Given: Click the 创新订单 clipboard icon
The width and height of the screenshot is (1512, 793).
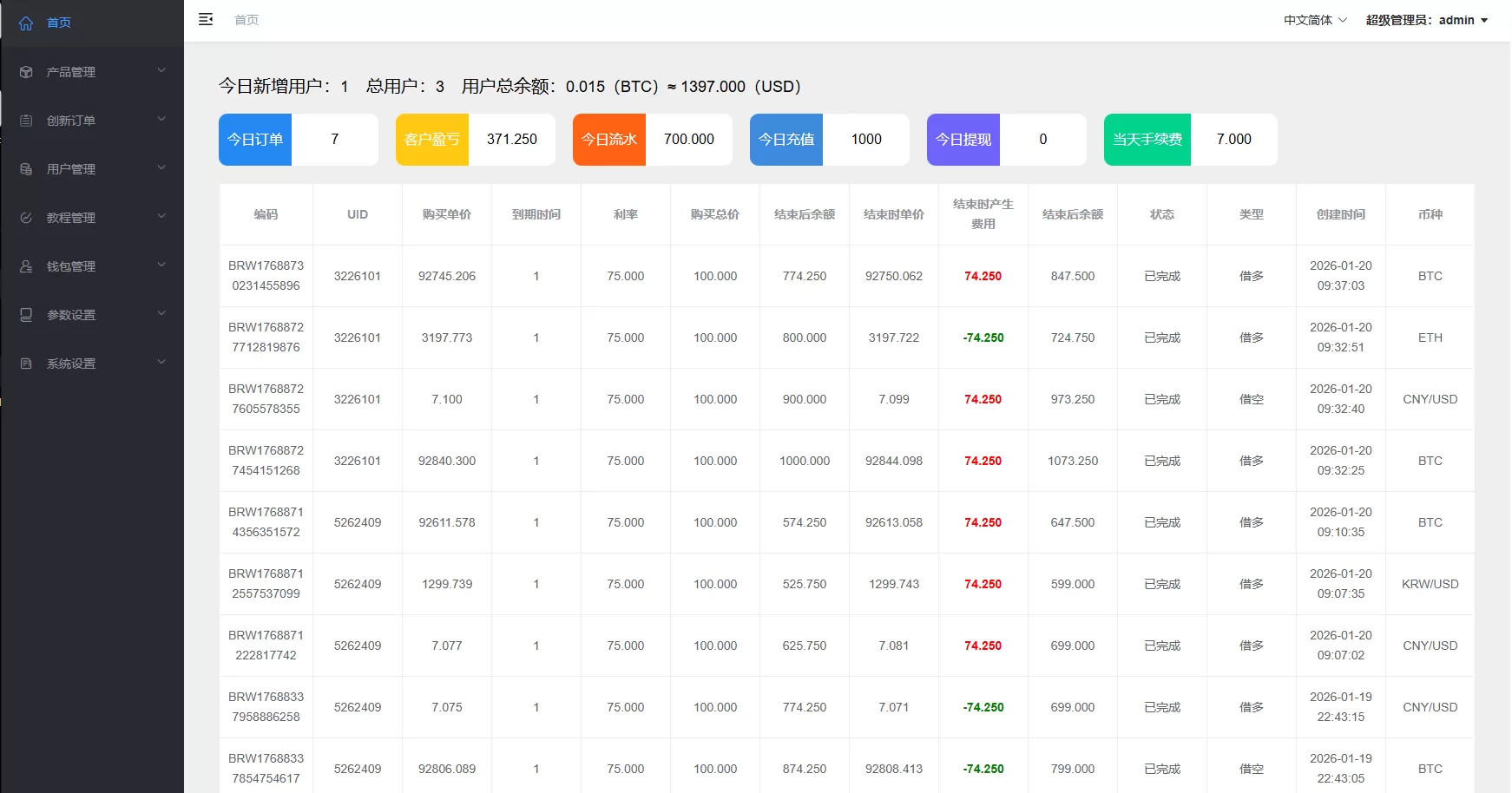Looking at the screenshot, I should pyautogui.click(x=25, y=120).
